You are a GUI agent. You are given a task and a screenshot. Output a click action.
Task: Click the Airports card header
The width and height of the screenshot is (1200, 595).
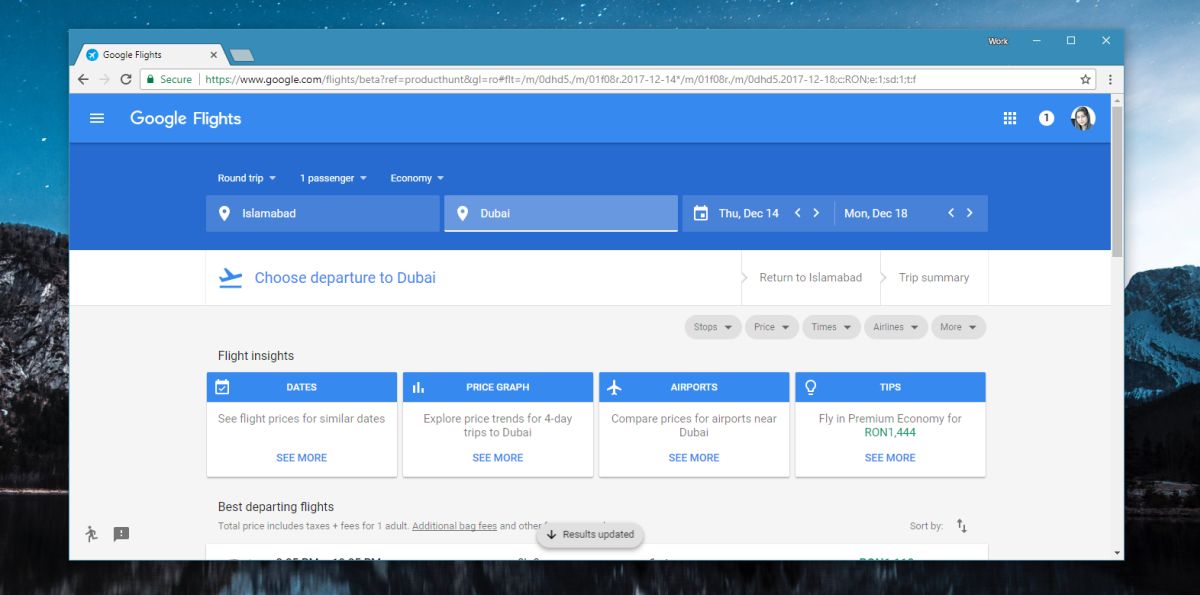[694, 387]
